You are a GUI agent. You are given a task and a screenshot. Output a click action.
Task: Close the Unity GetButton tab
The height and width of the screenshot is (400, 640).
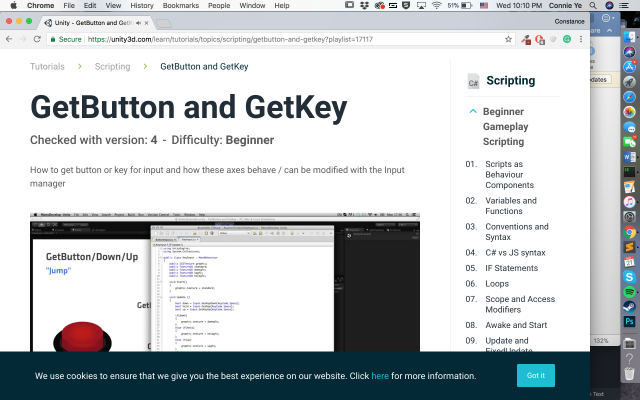tap(147, 23)
